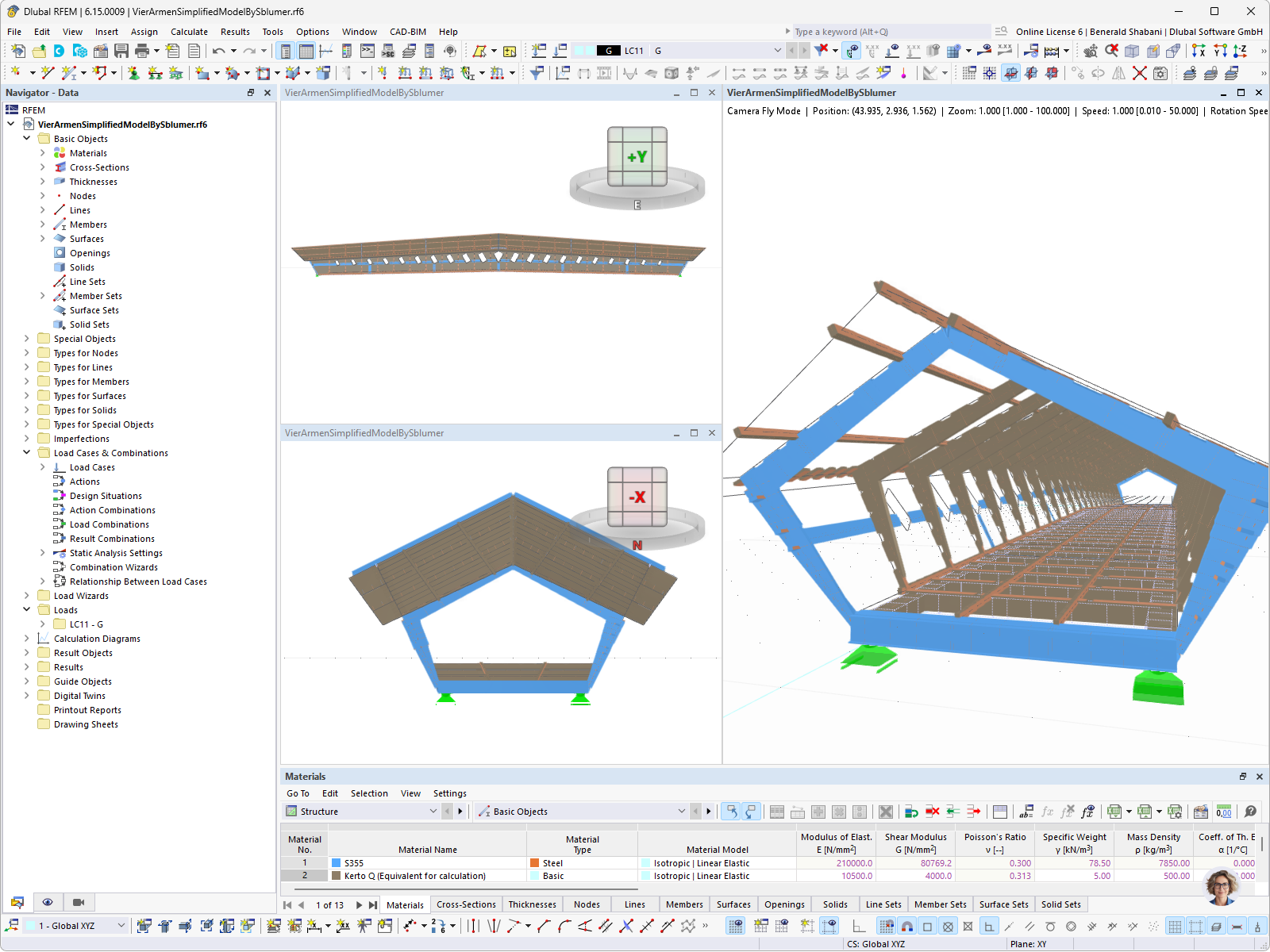
Task: Toggle the highlighted work plane icon in second toolbar
Action: point(1010,73)
